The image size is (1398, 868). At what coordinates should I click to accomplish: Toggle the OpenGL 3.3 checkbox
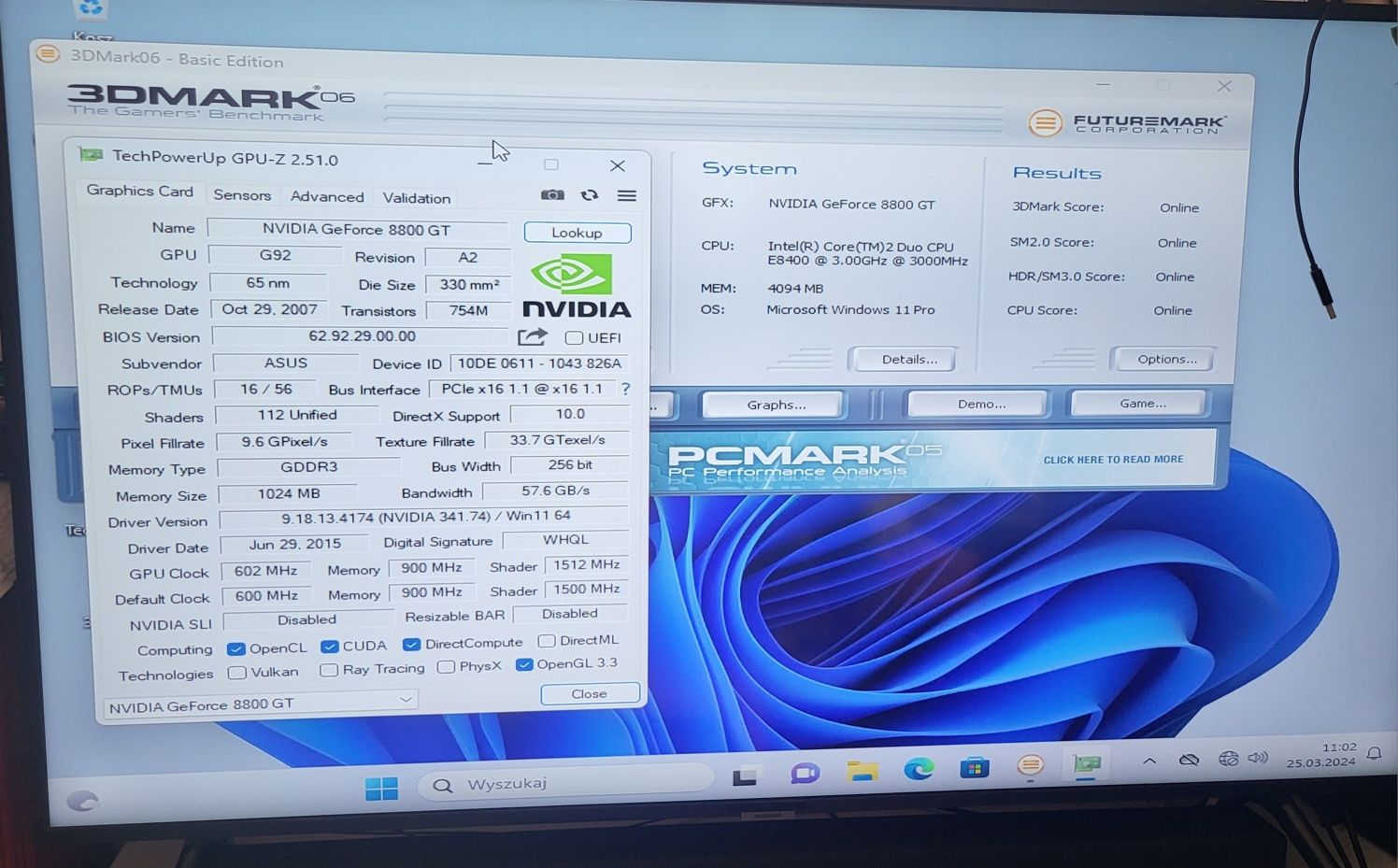pyautogui.click(x=524, y=664)
